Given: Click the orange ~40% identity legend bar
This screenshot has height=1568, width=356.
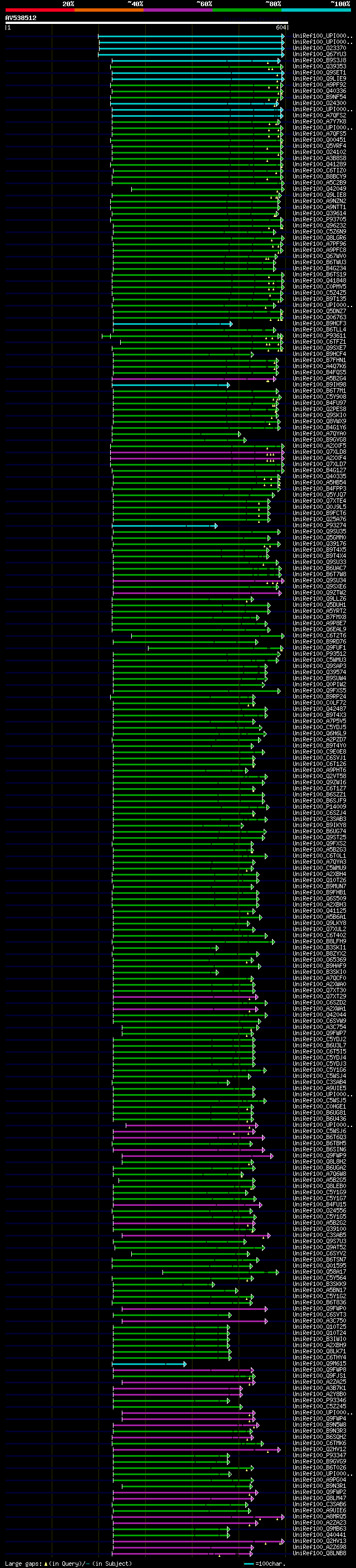Looking at the screenshot, I should click(109, 11).
